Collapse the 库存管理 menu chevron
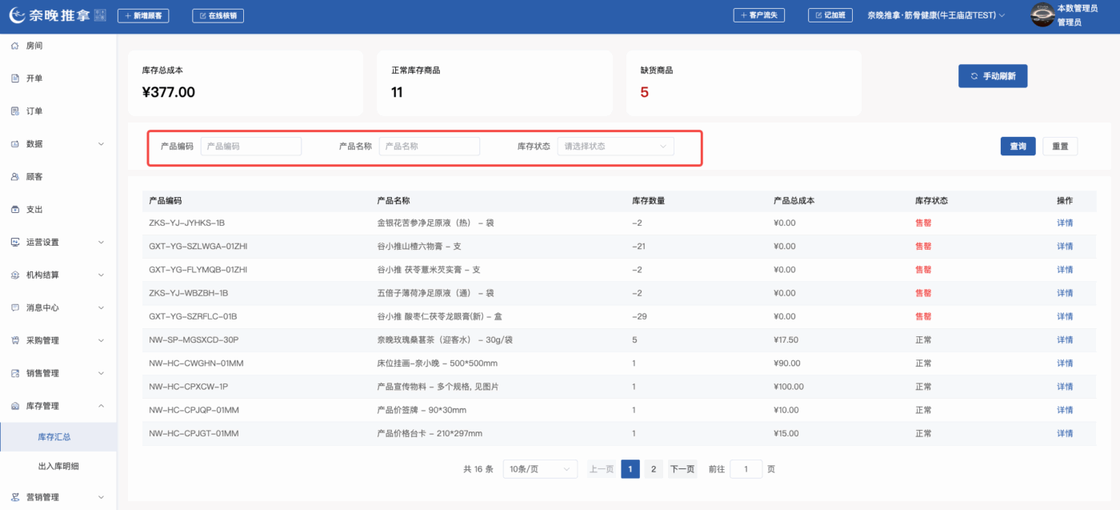 (x=101, y=406)
